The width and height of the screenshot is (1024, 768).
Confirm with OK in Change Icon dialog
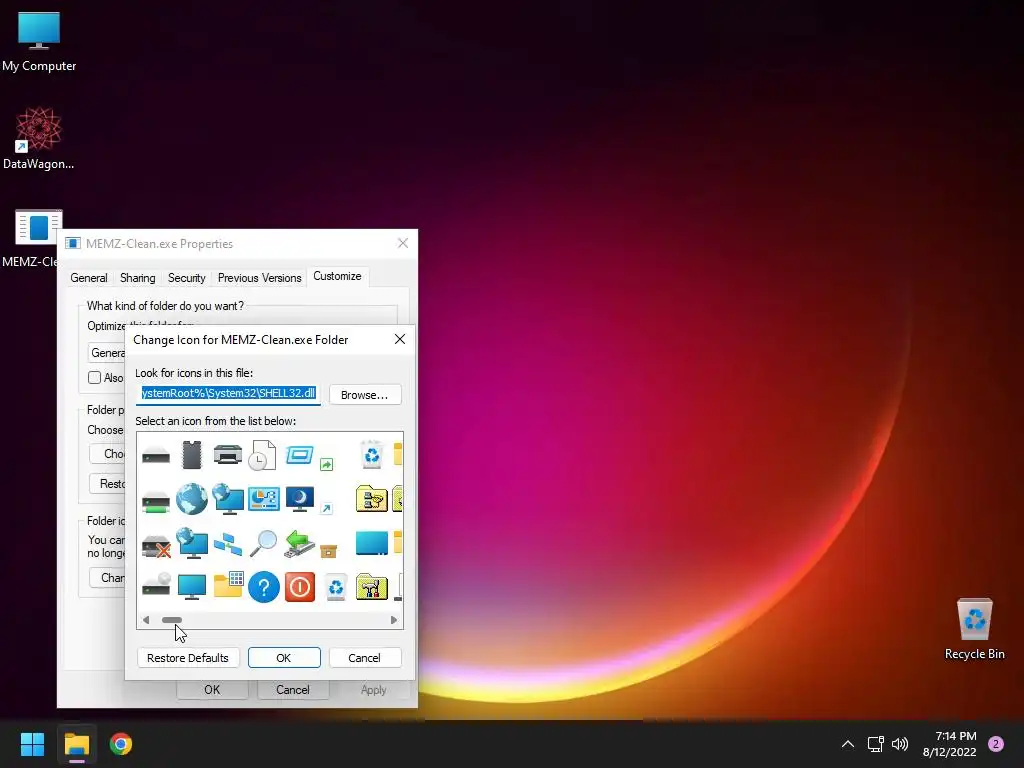(x=284, y=658)
